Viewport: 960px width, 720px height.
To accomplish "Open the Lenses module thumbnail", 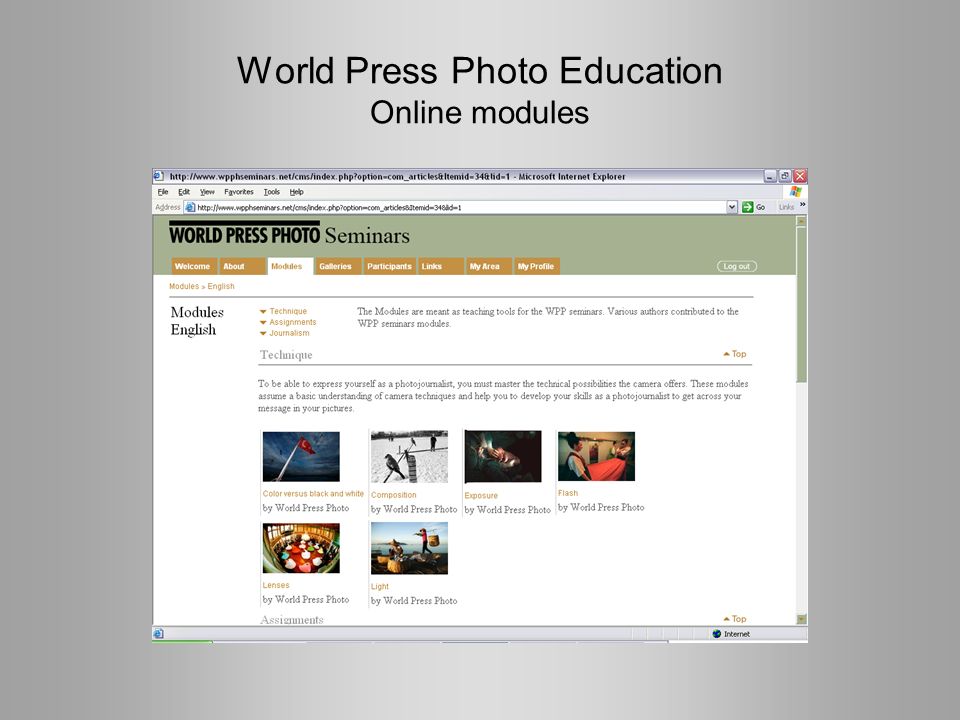I will point(301,548).
